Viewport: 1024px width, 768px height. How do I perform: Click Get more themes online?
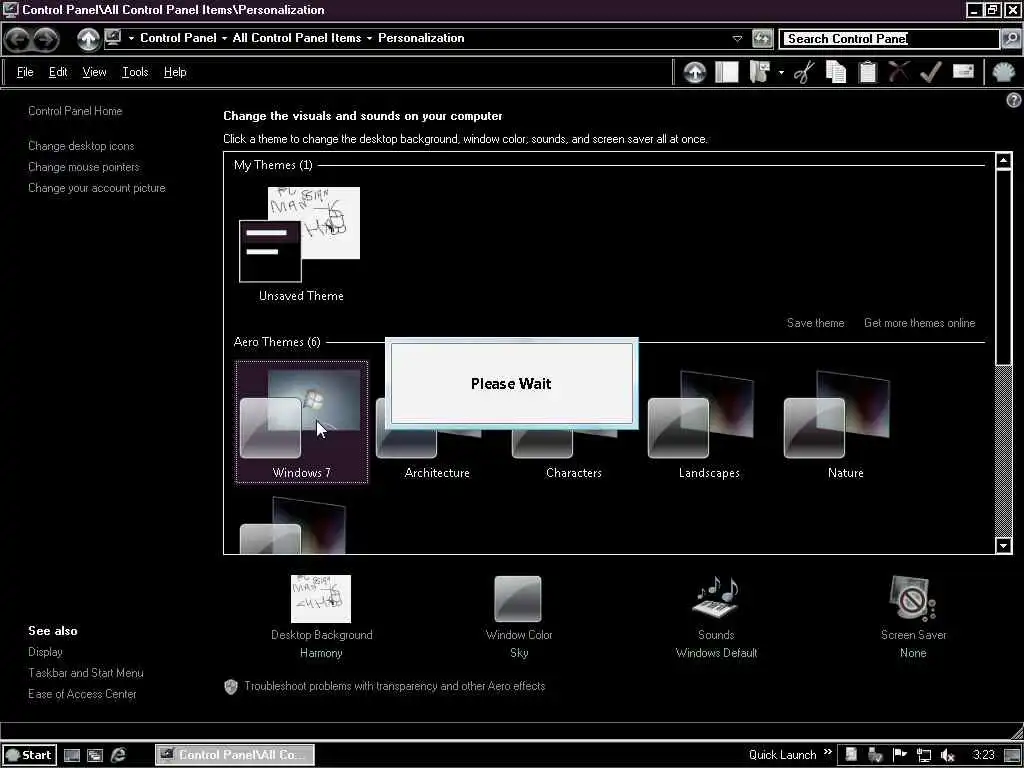[920, 323]
